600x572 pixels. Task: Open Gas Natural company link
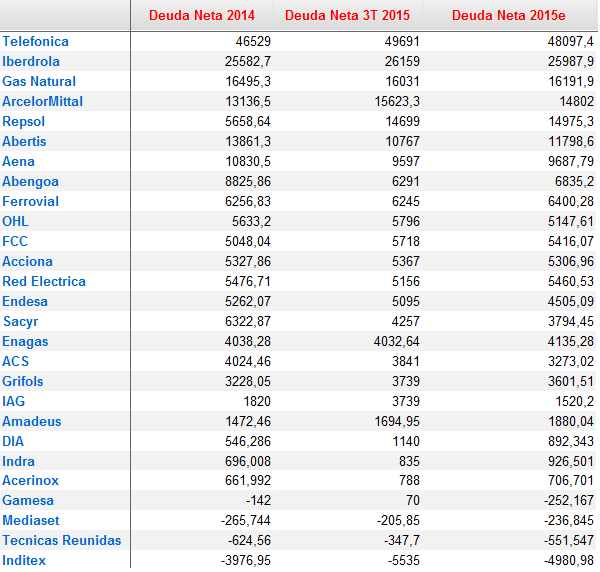[x=39, y=82]
